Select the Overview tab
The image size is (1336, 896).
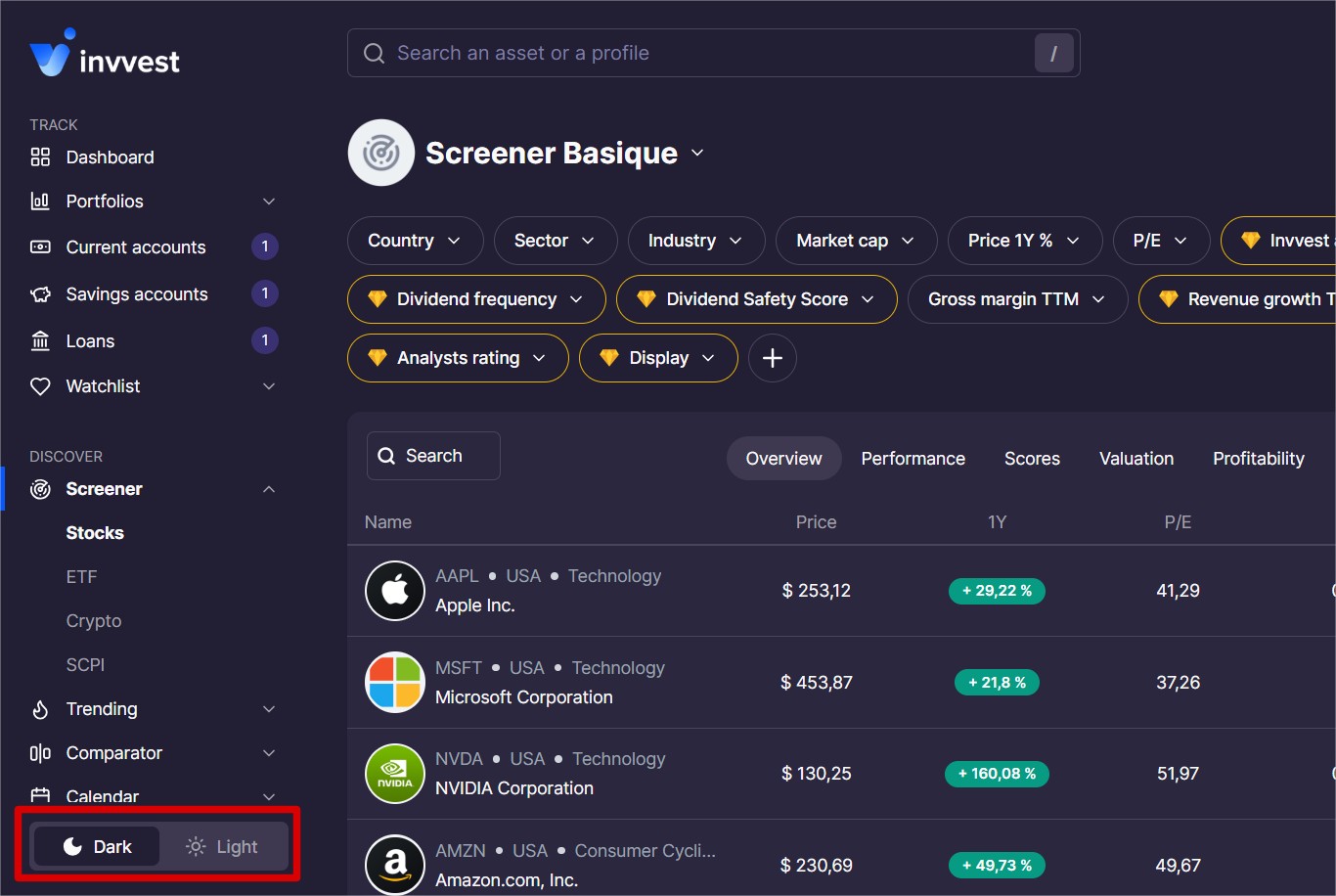point(784,459)
